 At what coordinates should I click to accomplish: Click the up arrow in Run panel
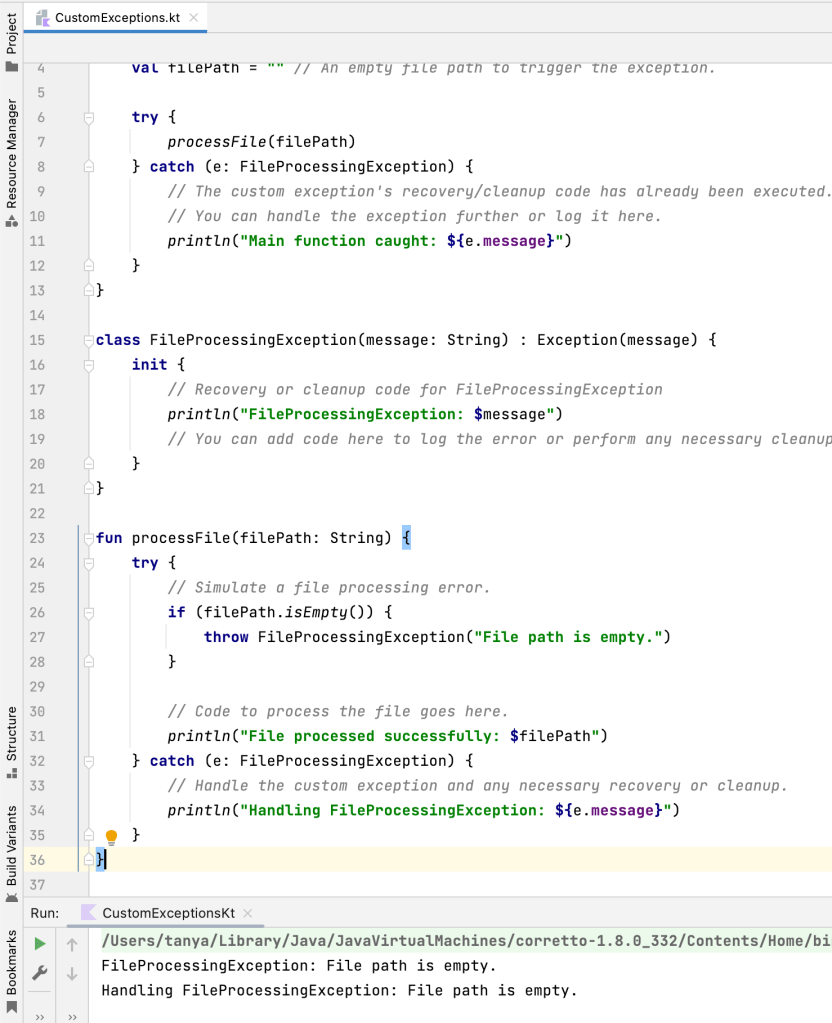[72, 944]
